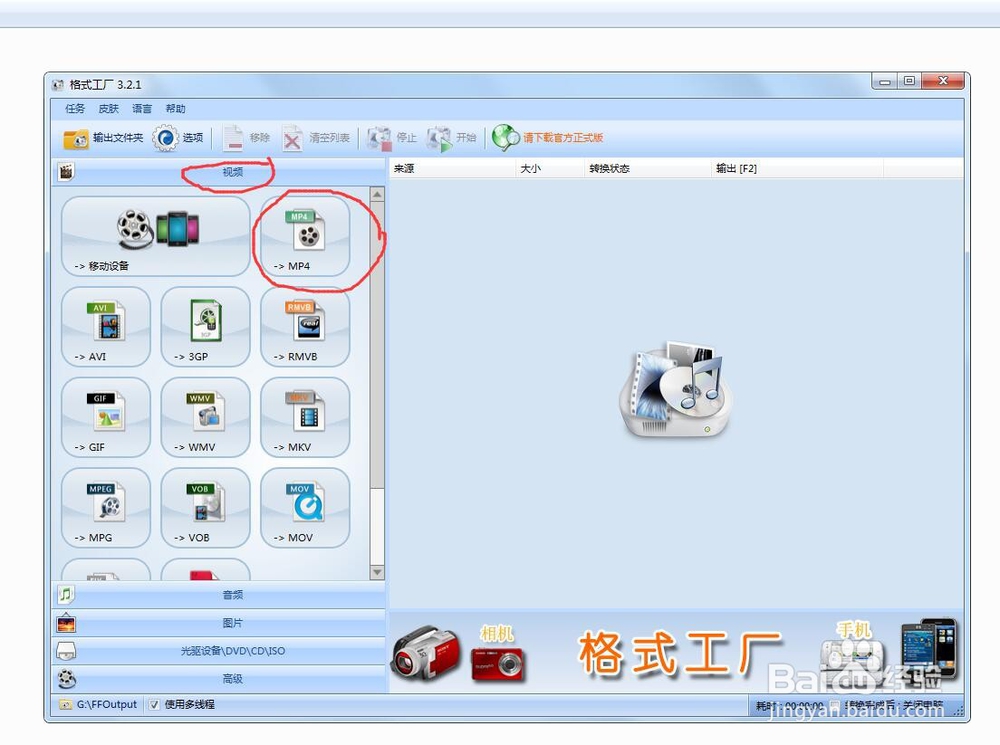Select the -> MKV conversion icon
Screen dimensions: 1000x745
point(305,417)
